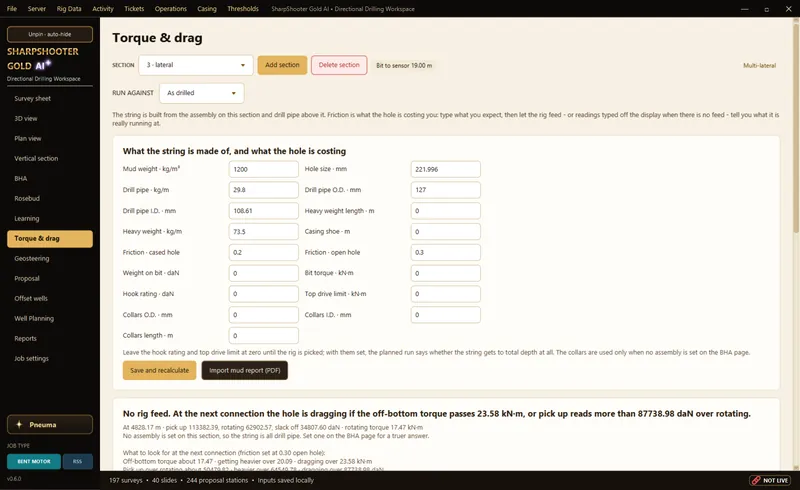Click the NOT LIVE status indicator
Image resolution: width=800 pixels, height=490 pixels.
pyautogui.click(x=770, y=480)
